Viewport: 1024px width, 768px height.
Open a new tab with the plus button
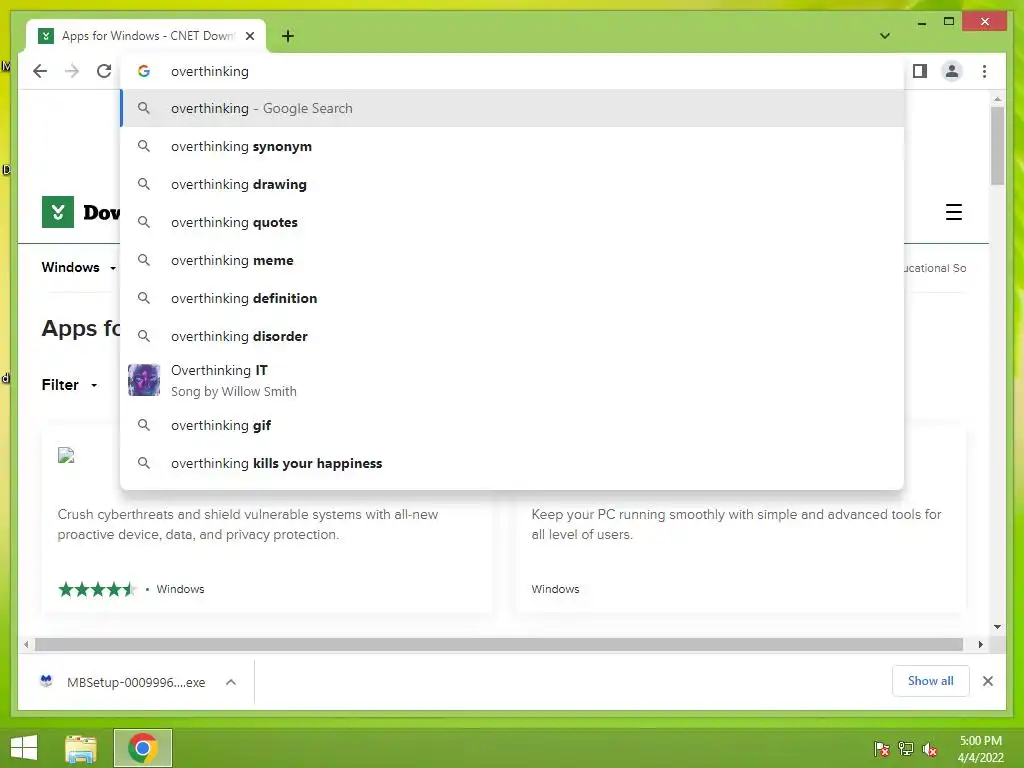click(288, 36)
